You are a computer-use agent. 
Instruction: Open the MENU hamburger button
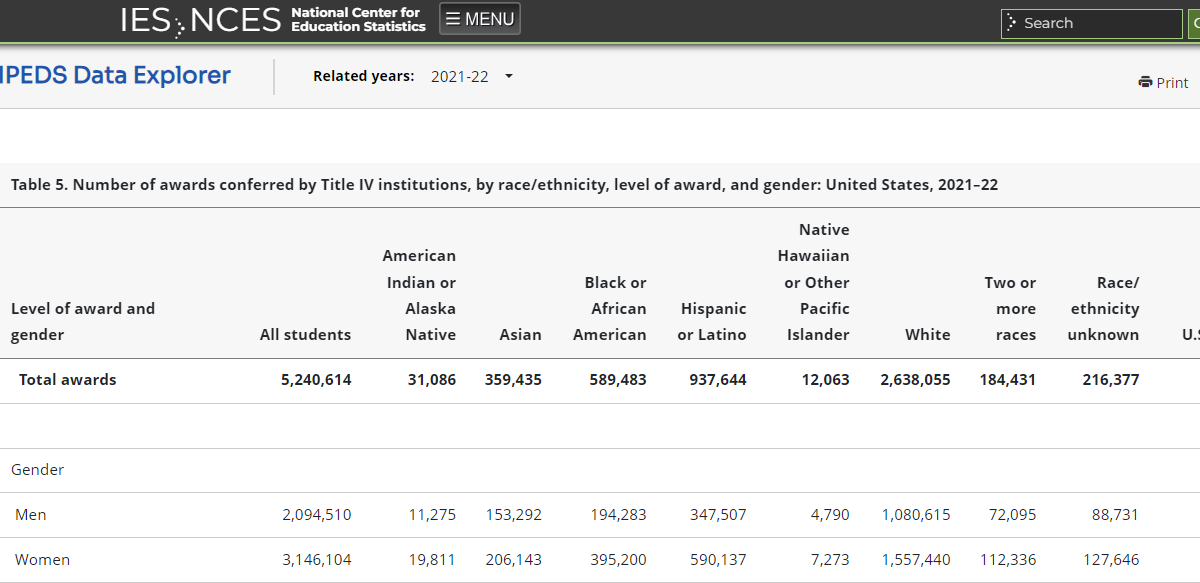click(480, 19)
